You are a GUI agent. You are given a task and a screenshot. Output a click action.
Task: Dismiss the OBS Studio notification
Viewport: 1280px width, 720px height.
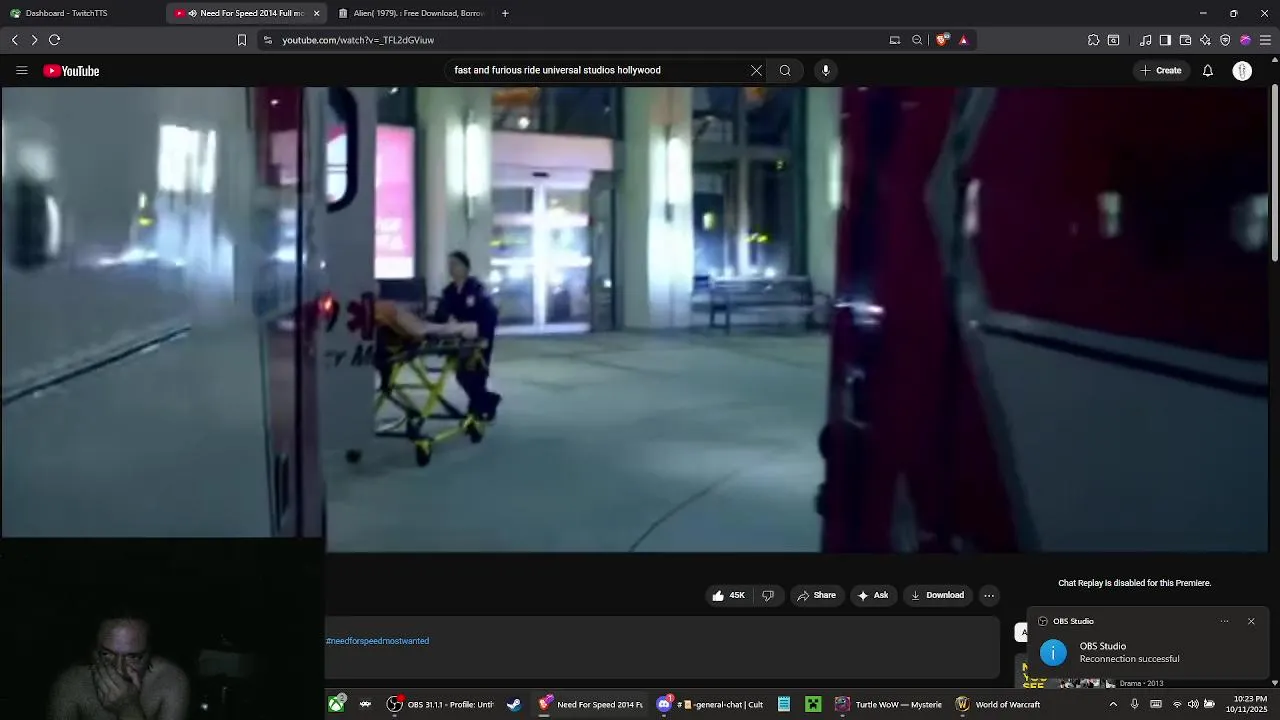click(1251, 621)
